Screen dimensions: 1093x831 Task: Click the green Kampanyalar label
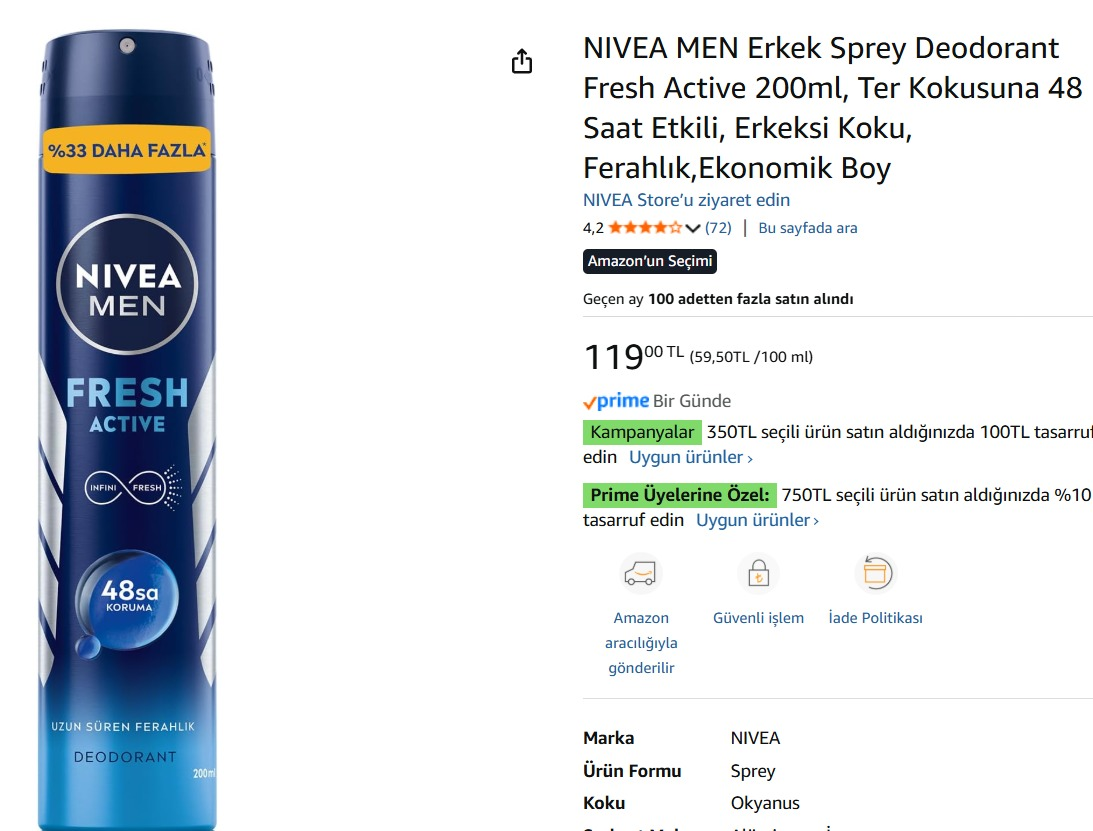[x=642, y=433]
